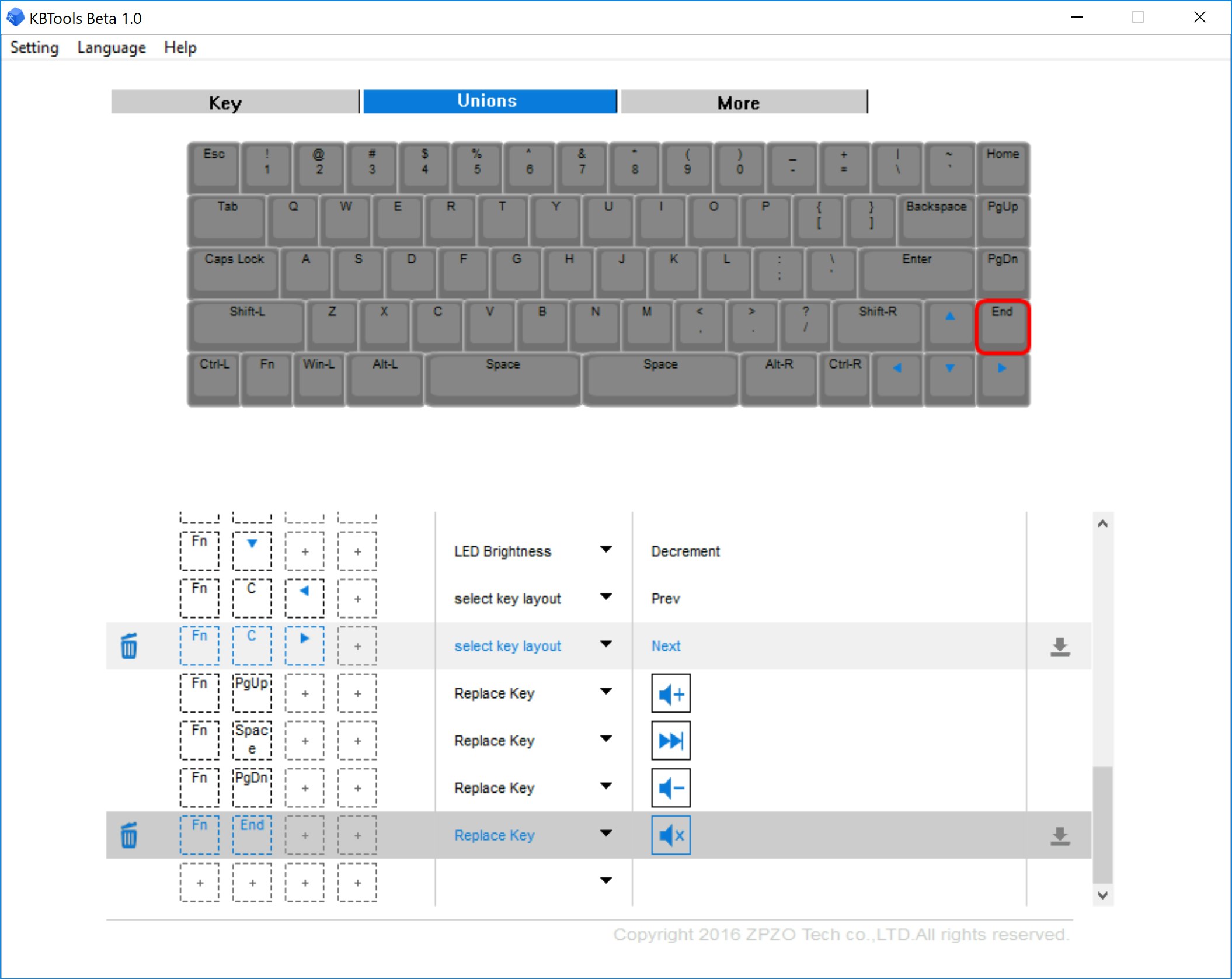Open dropdown for Replace Key mute row
1232x979 pixels.
605,834
